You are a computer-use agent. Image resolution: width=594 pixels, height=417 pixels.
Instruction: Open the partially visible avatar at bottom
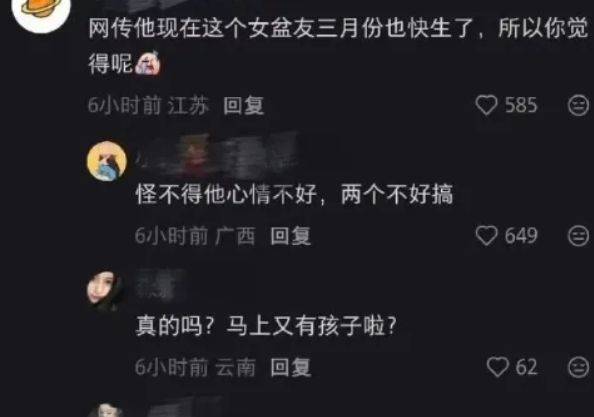(106, 410)
